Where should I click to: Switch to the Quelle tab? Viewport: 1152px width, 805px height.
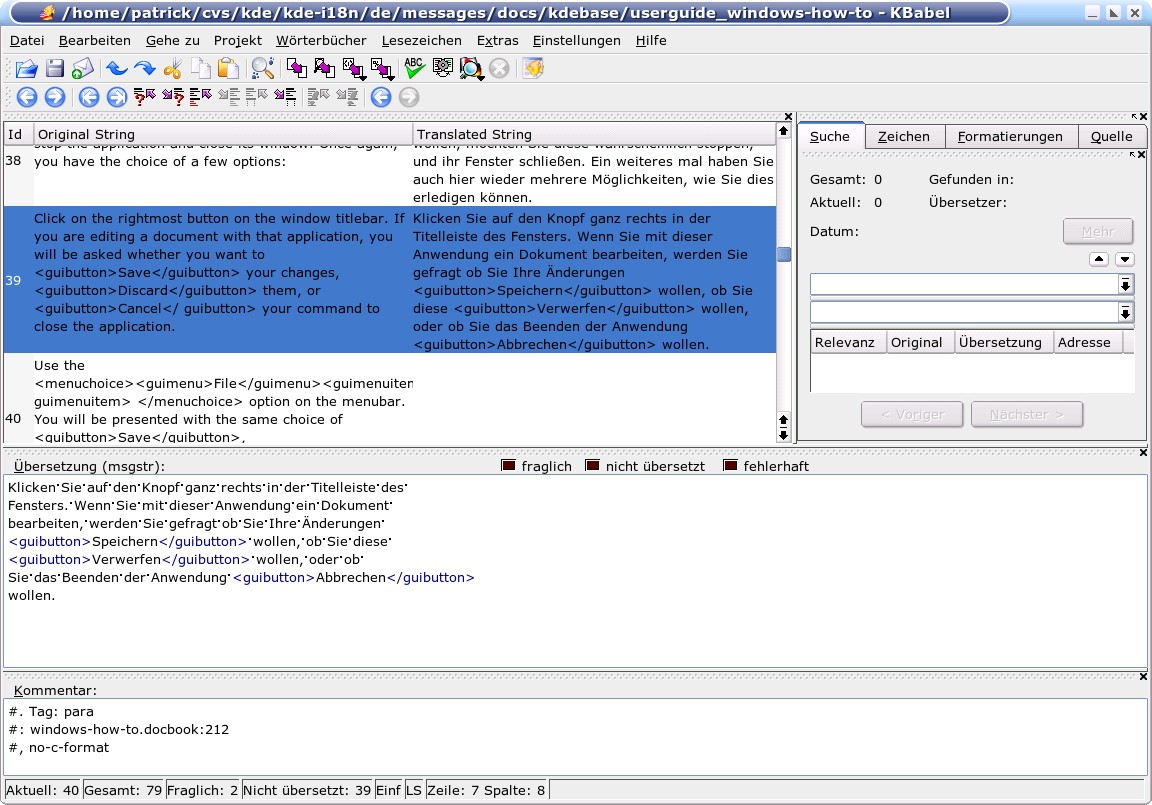[1112, 137]
